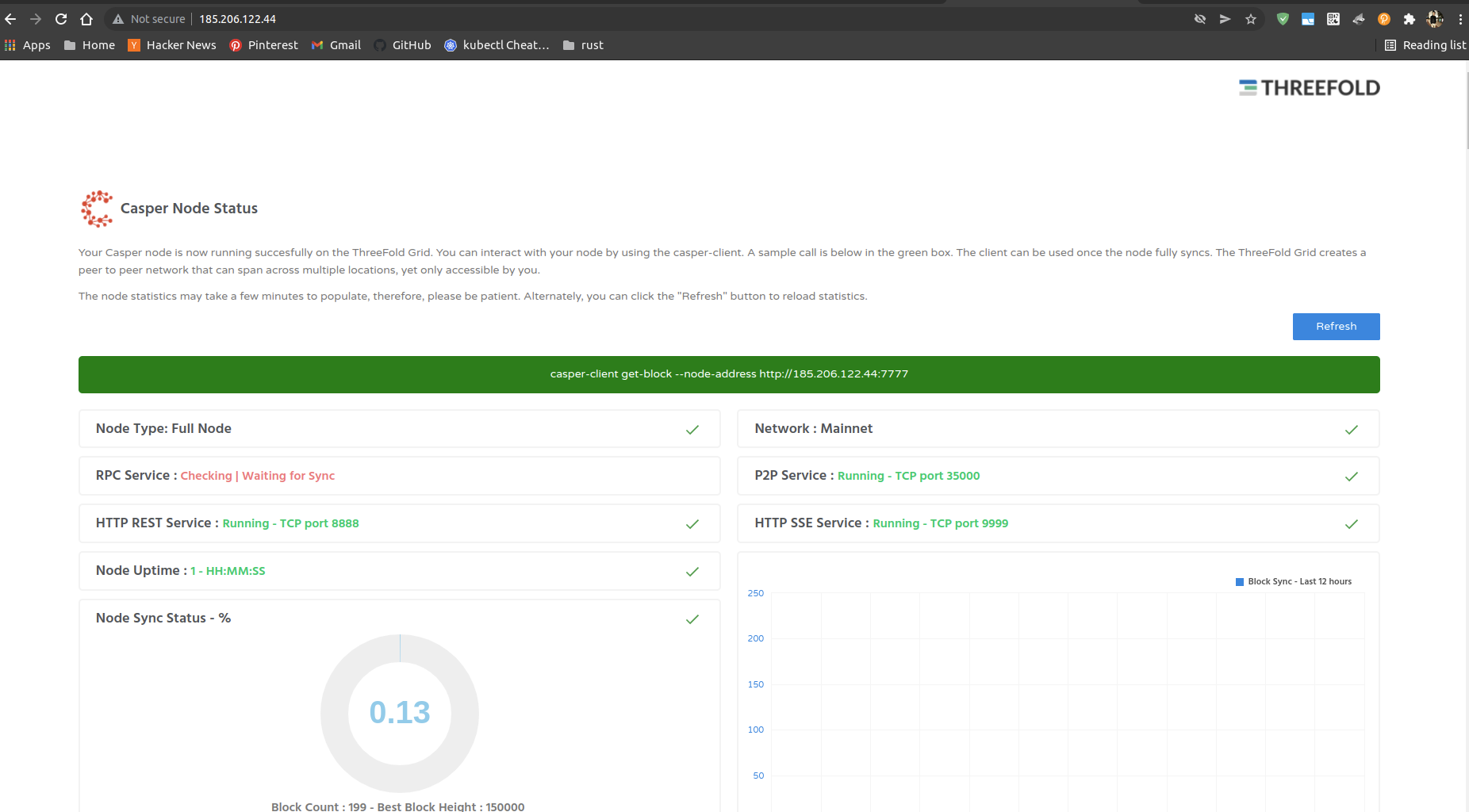Click the browser profile avatar
This screenshot has width=1469, height=812.
(x=1435, y=18)
